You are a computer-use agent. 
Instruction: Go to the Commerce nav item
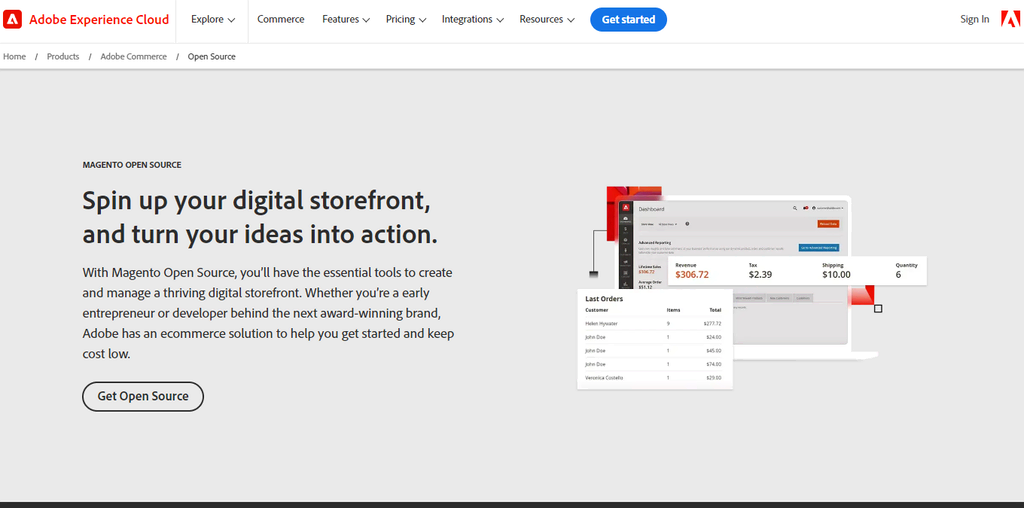tap(281, 20)
